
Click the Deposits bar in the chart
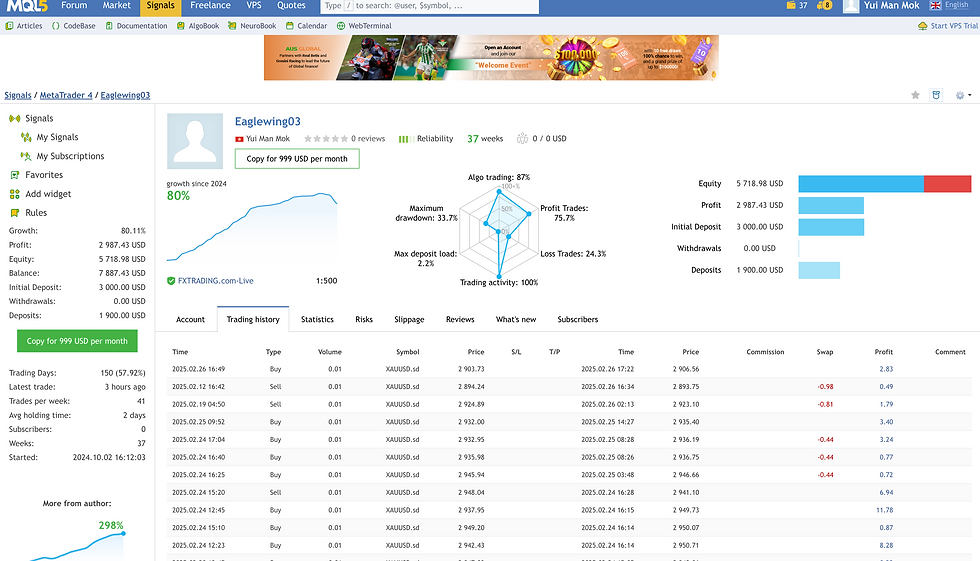coord(819,270)
